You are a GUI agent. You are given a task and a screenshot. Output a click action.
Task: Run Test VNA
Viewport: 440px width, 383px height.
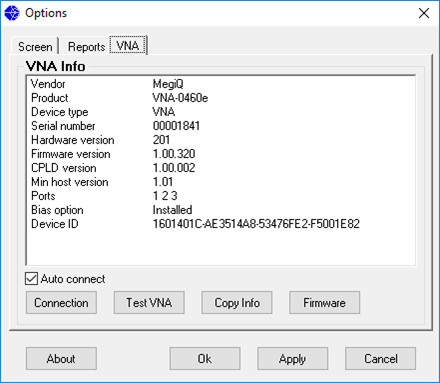149,303
